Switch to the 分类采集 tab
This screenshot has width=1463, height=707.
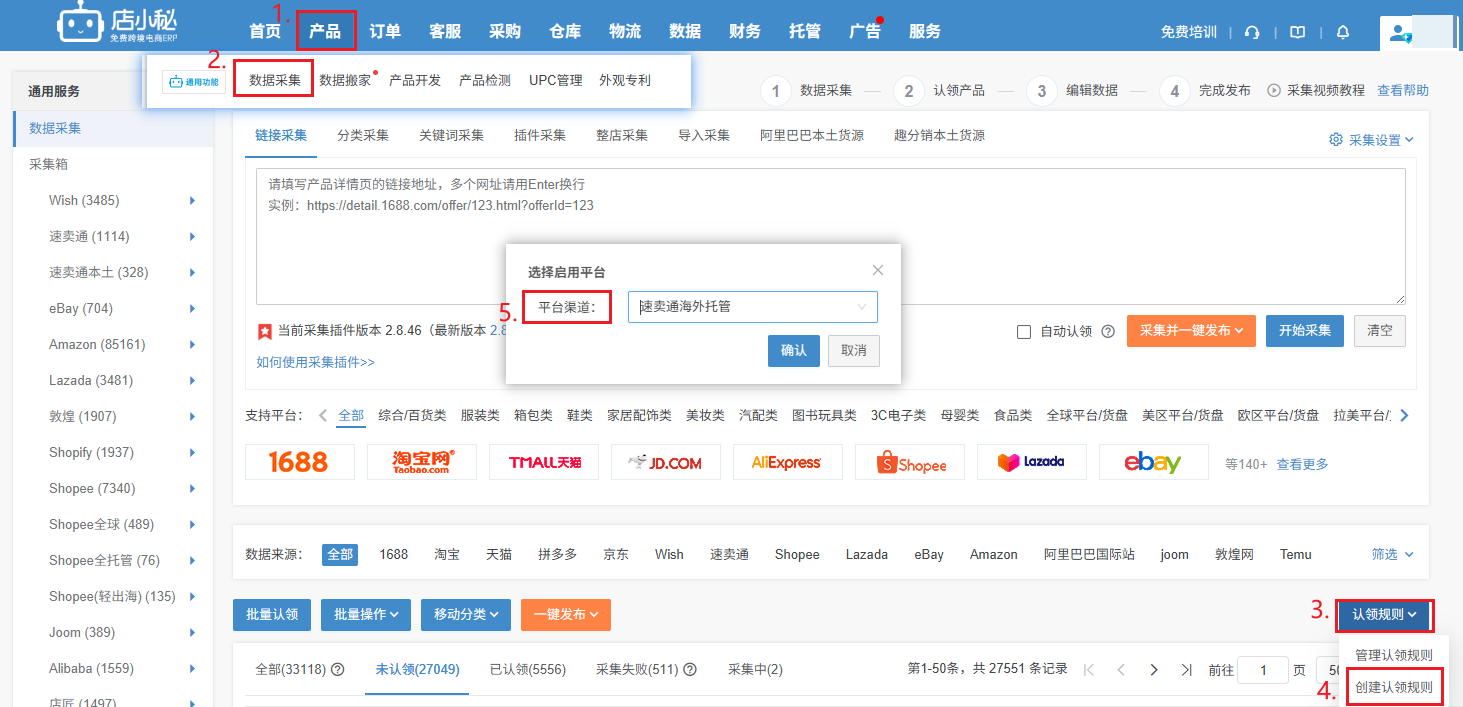click(363, 135)
